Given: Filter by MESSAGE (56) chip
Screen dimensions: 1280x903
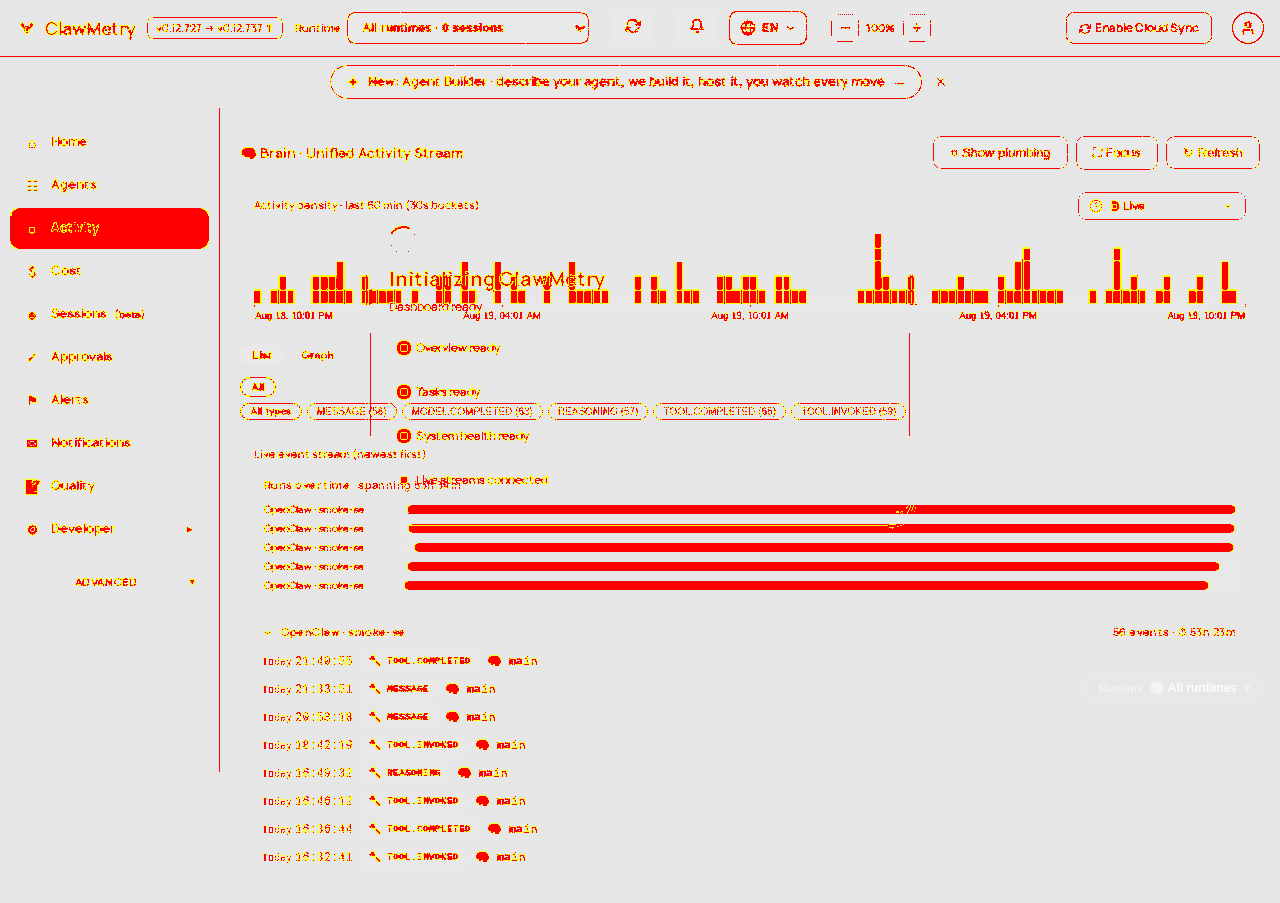Looking at the screenshot, I should (x=351, y=412).
